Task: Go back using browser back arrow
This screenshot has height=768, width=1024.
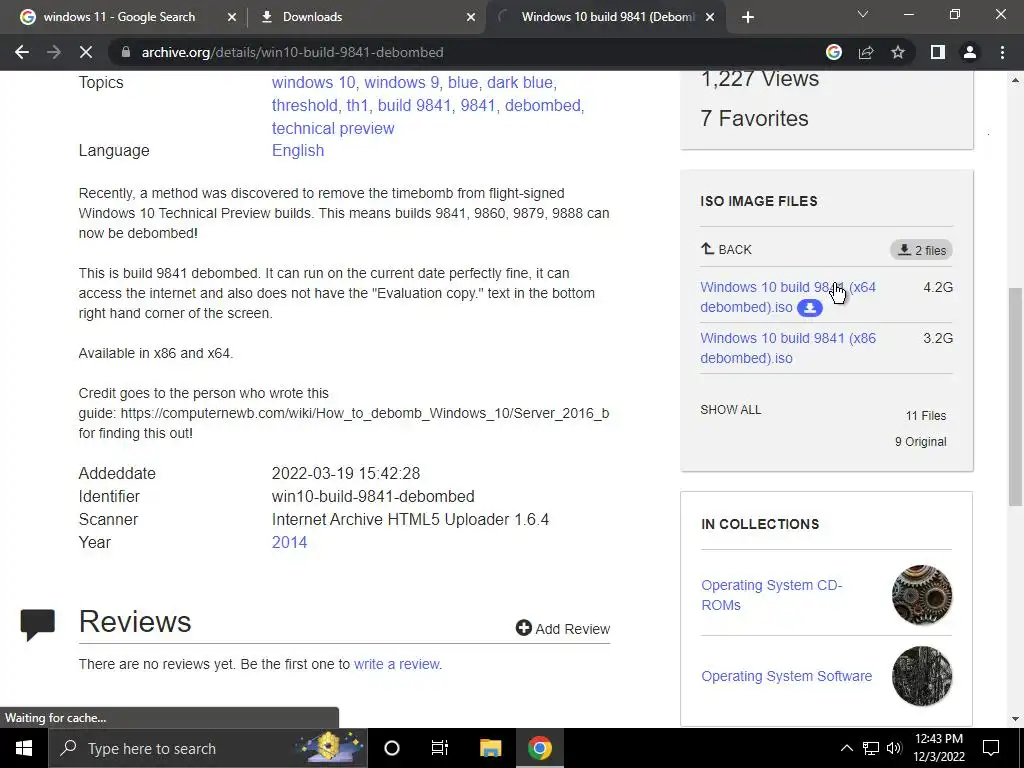Action: click(22, 52)
